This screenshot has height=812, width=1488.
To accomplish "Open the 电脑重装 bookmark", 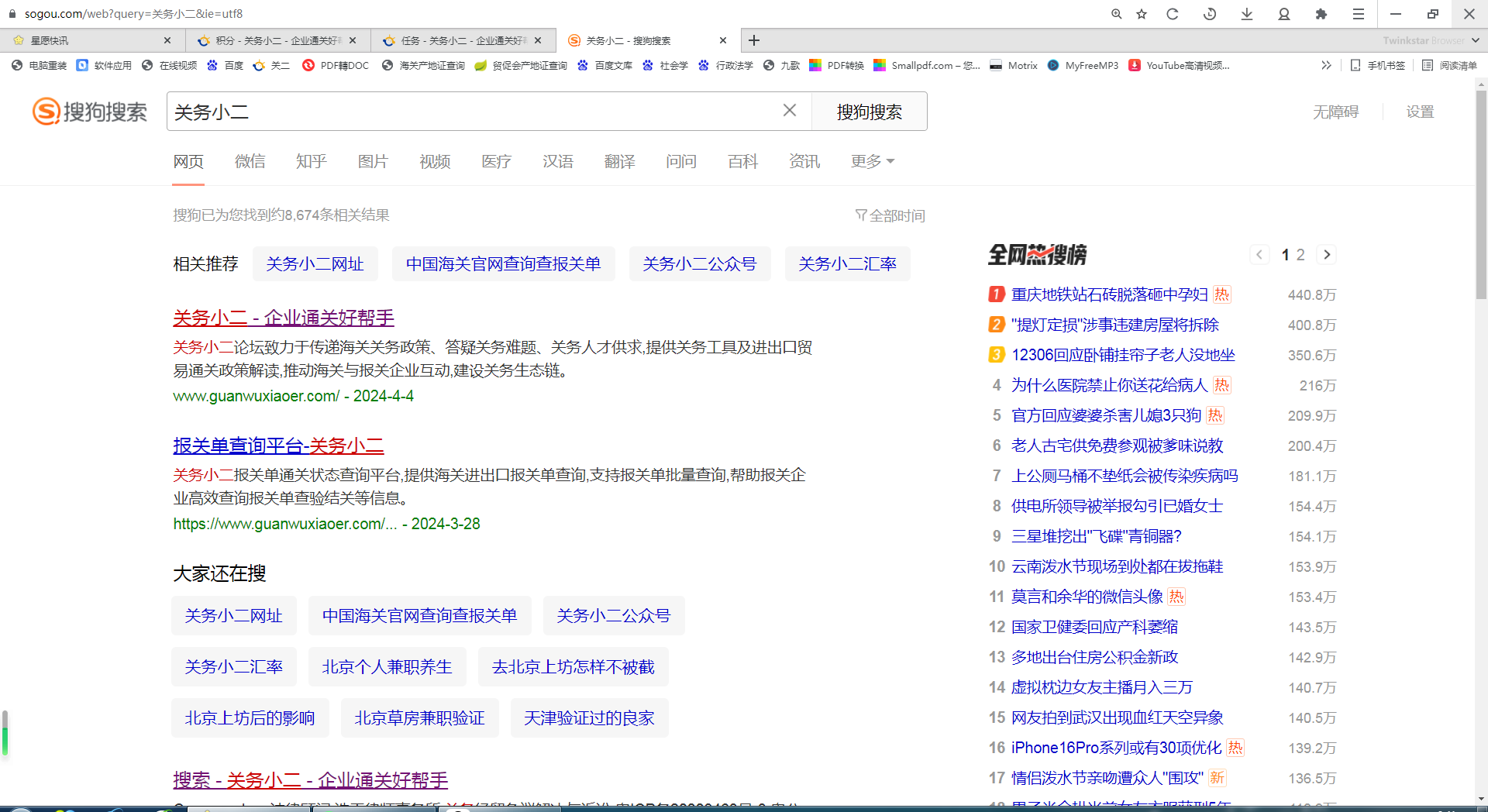I will pos(40,66).
